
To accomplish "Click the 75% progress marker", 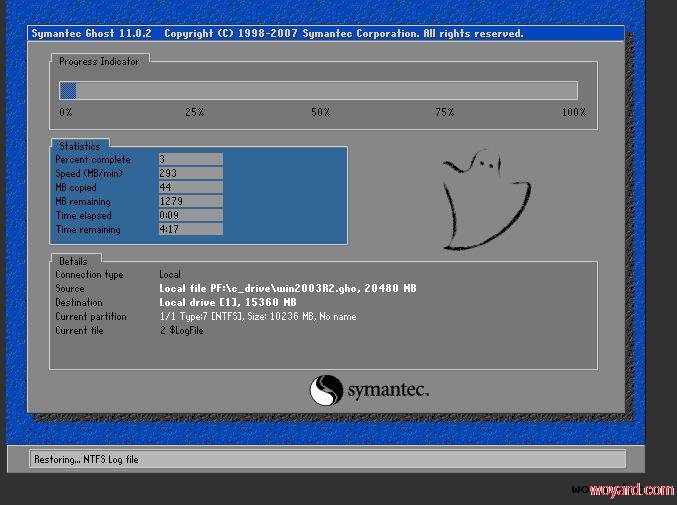I will coord(444,112).
